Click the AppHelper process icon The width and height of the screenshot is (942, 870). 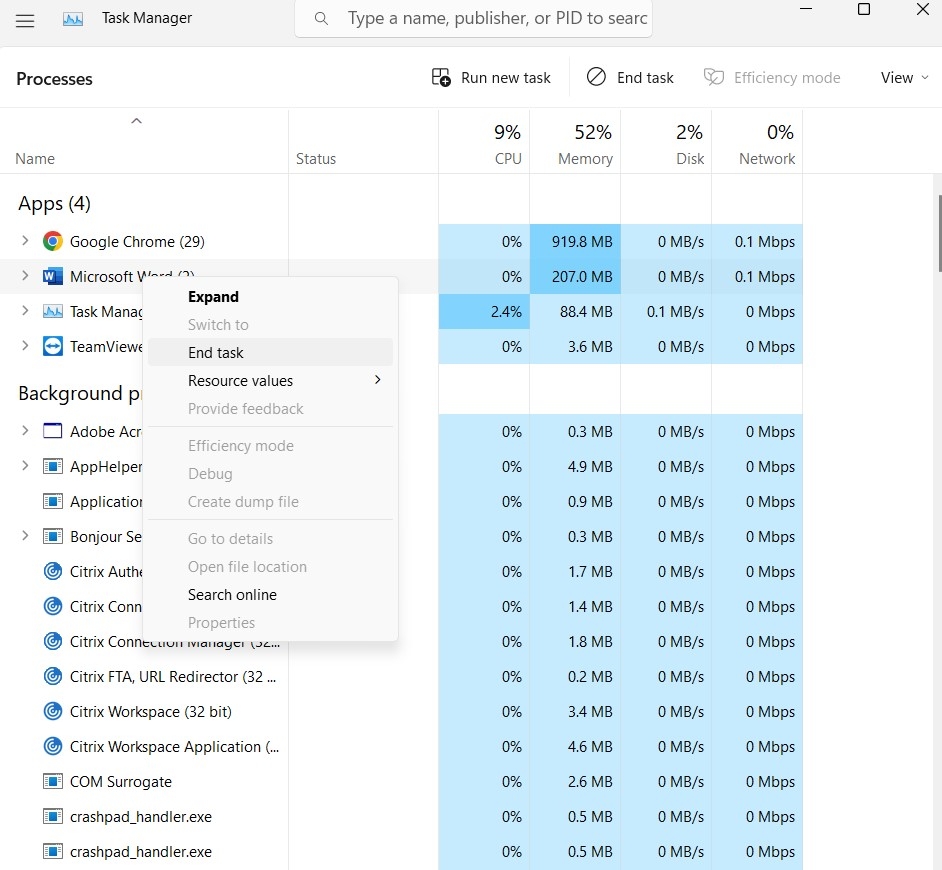(53, 466)
